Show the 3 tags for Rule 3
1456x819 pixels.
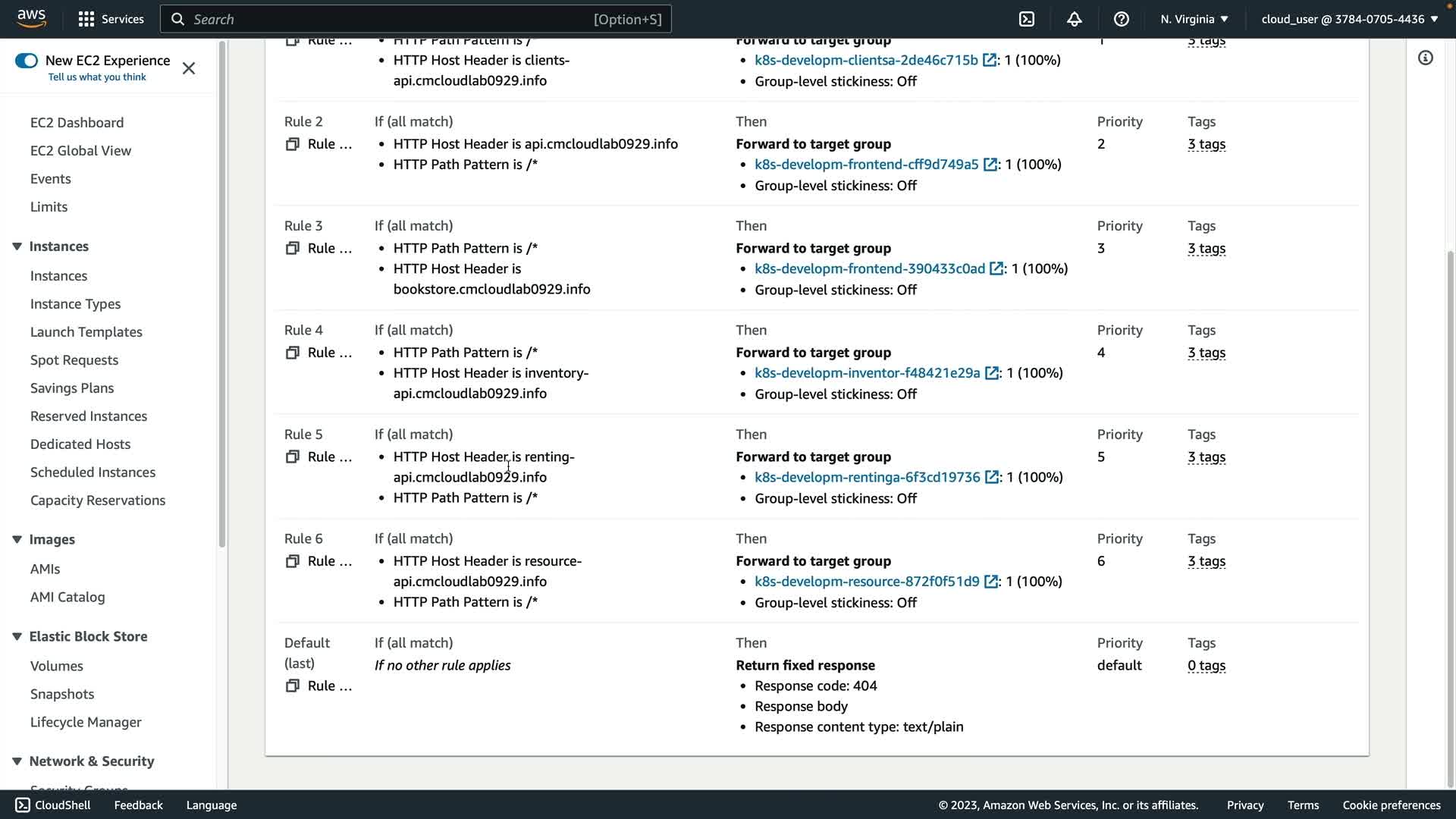coord(1206,249)
